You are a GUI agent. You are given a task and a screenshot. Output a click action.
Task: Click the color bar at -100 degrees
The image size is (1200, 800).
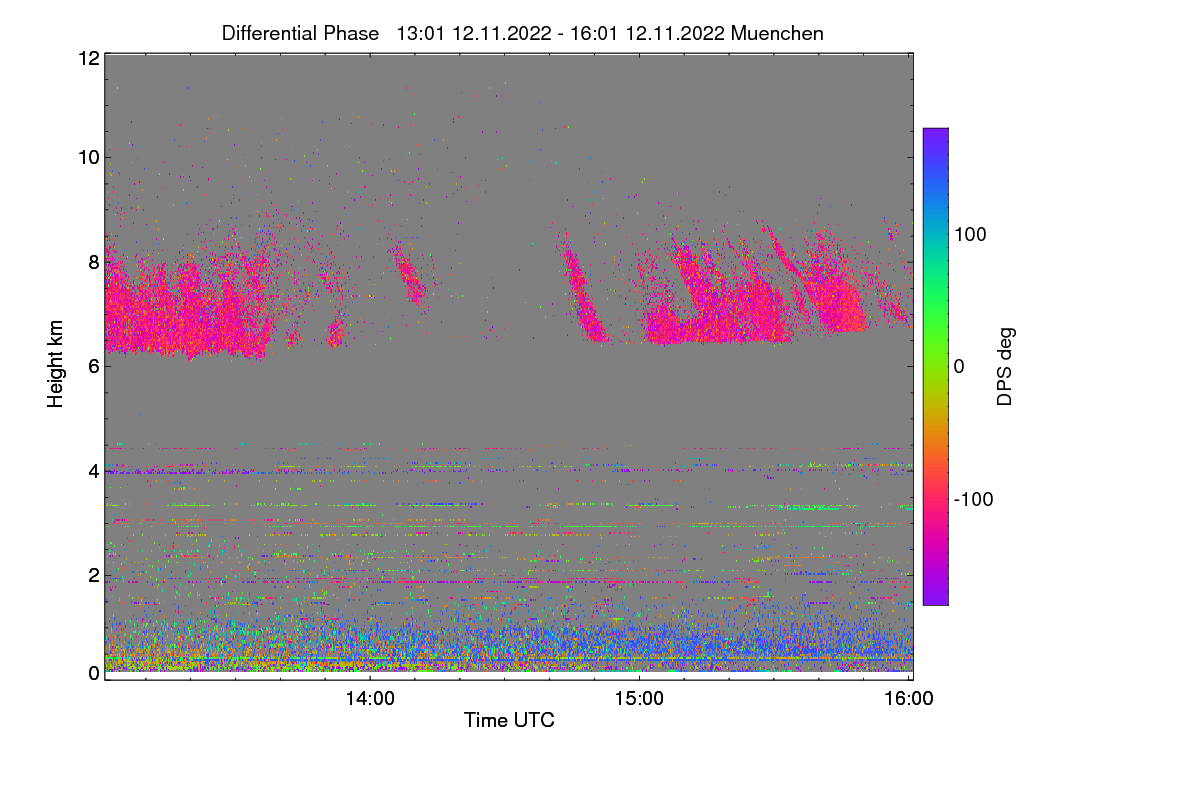click(935, 499)
